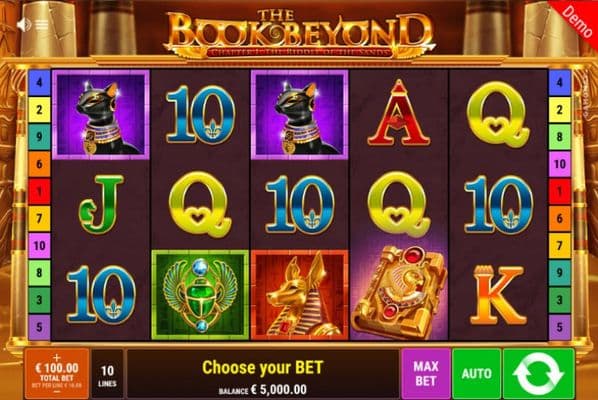The image size is (598, 400).
Task: Open the hamburger menu at top left
Action: coord(42,25)
